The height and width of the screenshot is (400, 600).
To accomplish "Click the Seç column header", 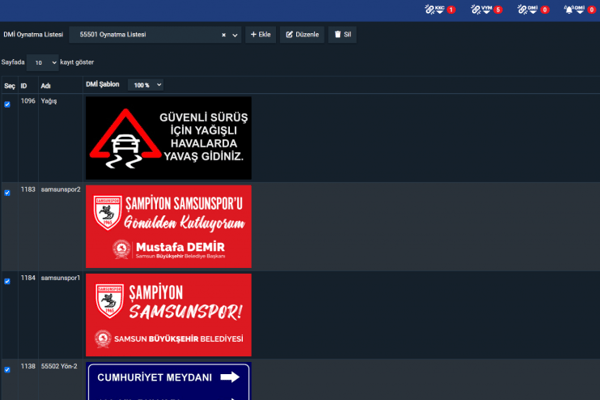I will click(x=10, y=86).
